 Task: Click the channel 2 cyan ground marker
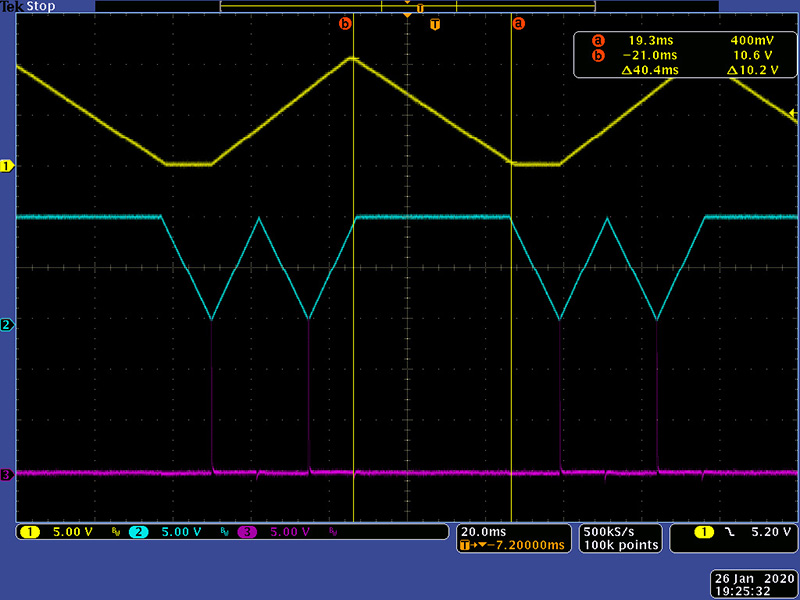click(x=6, y=325)
